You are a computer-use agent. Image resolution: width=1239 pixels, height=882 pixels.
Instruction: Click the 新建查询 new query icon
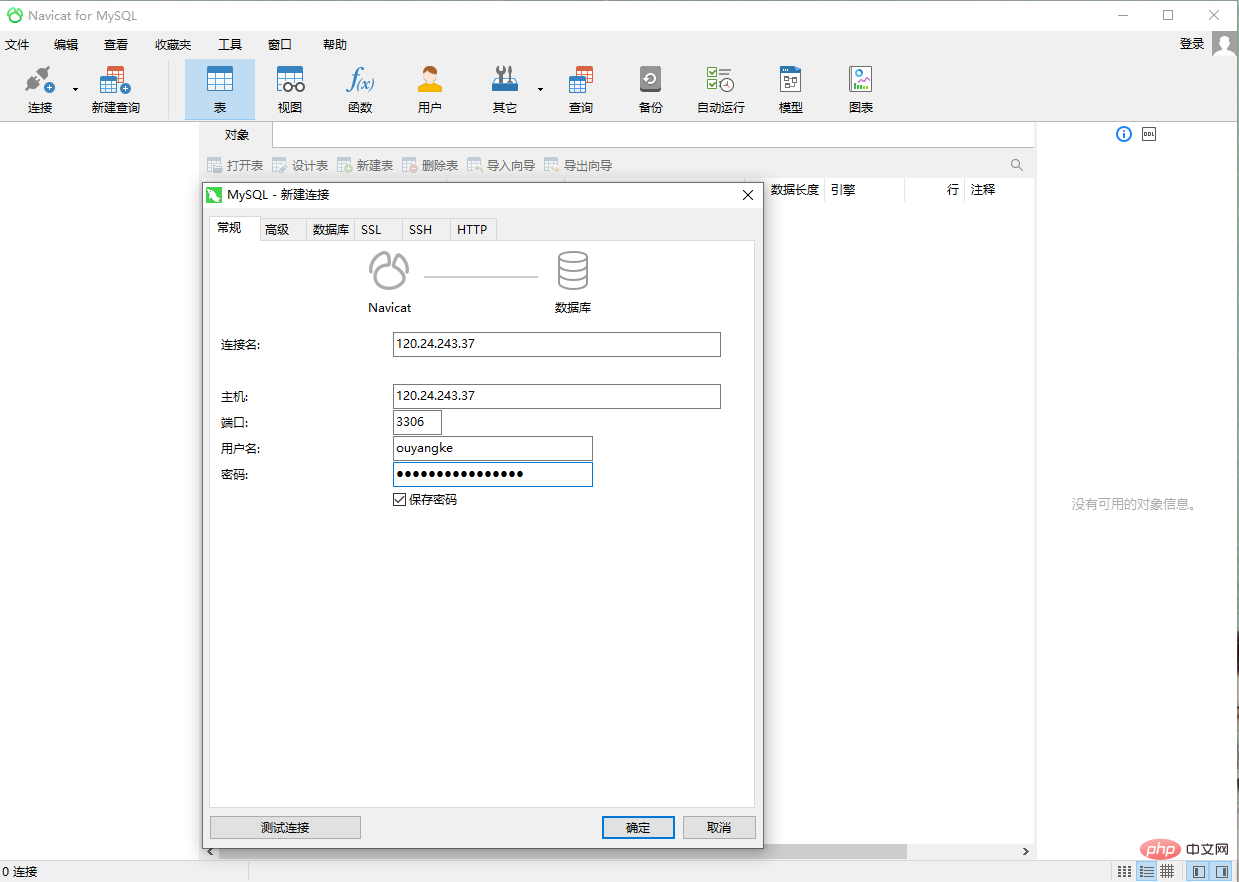click(x=115, y=89)
